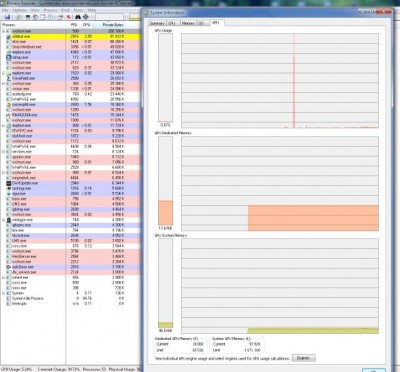The image size is (400, 372).
Task: Click the Refresh Now toolbar icon
Action: coord(19,17)
